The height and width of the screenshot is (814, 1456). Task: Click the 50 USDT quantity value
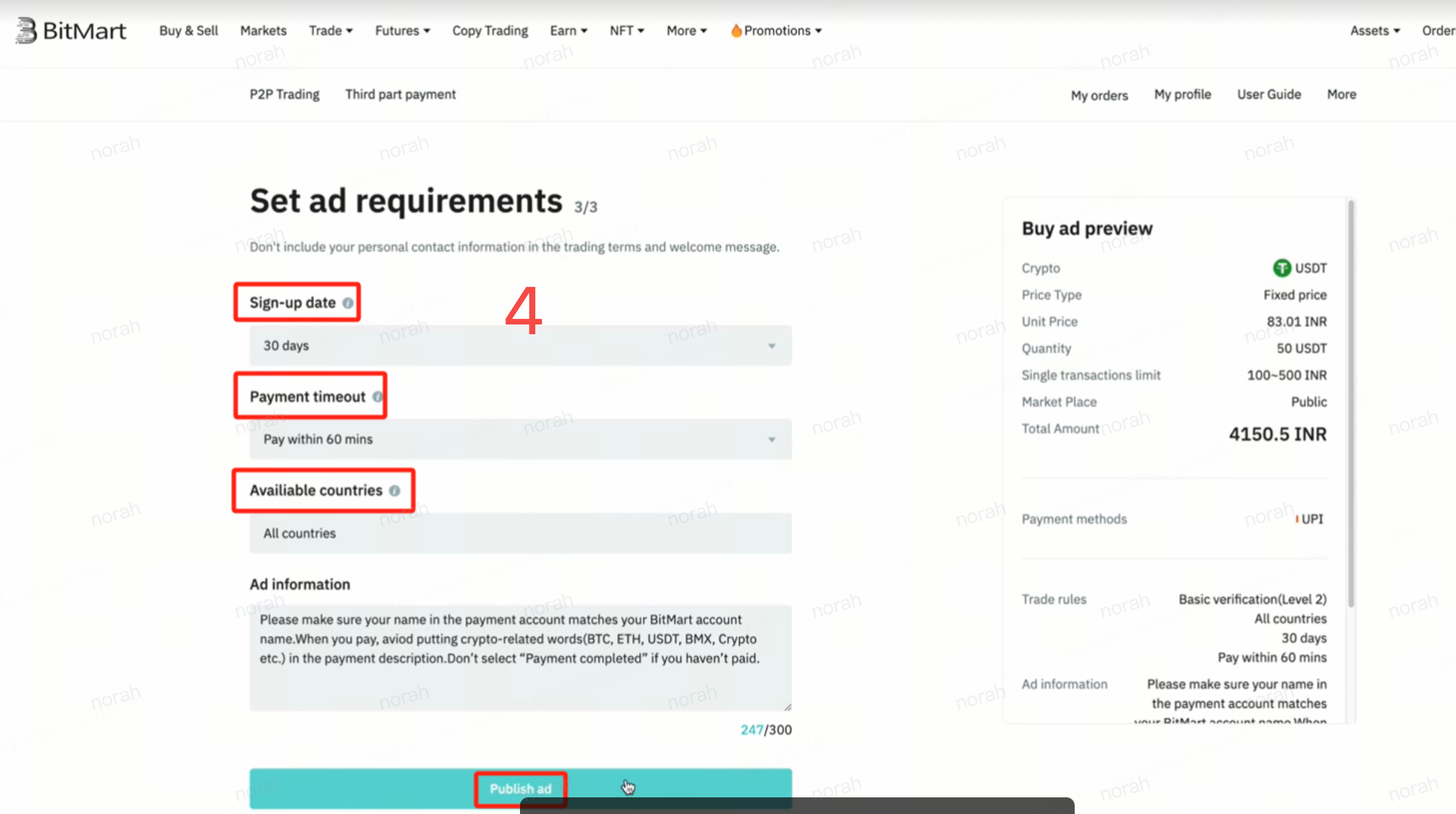(x=1301, y=348)
